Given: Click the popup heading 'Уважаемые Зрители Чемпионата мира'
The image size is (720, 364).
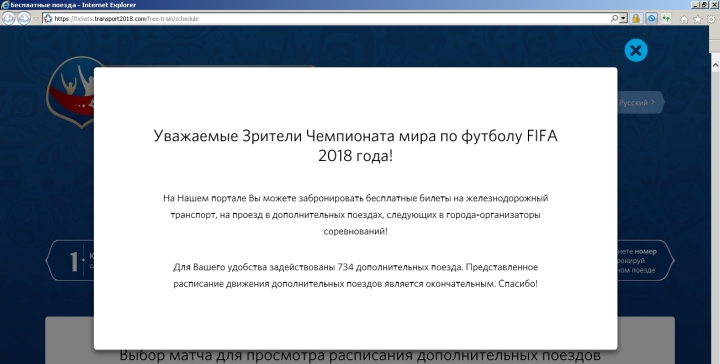Looking at the screenshot, I should (355, 146).
